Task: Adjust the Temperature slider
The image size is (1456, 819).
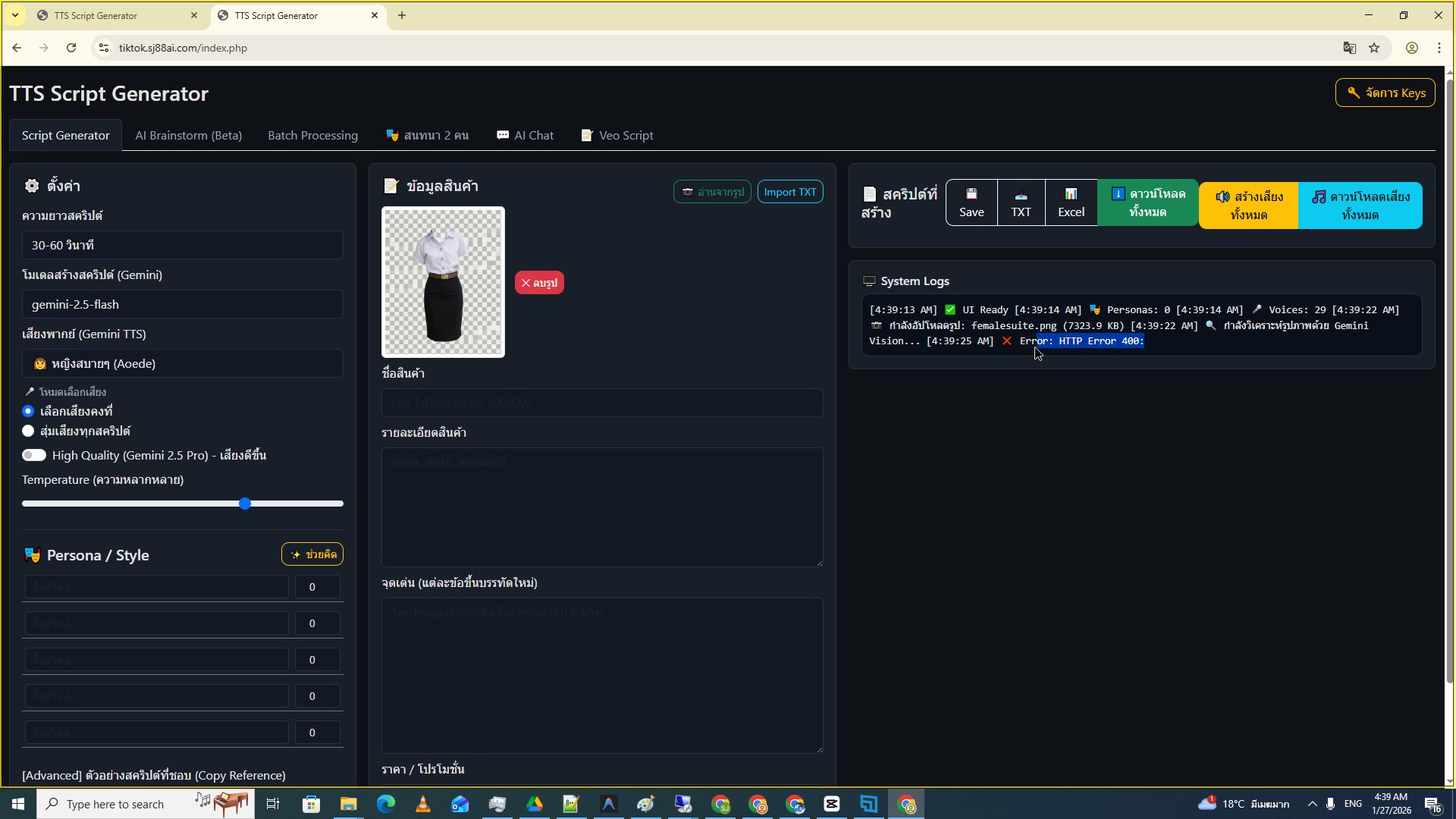Action: 245,504
